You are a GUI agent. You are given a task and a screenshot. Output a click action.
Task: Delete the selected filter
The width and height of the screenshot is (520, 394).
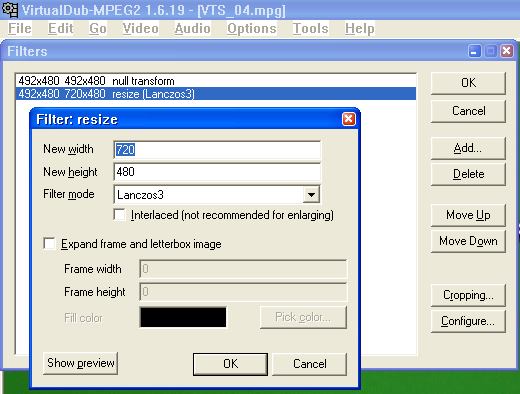tap(468, 174)
